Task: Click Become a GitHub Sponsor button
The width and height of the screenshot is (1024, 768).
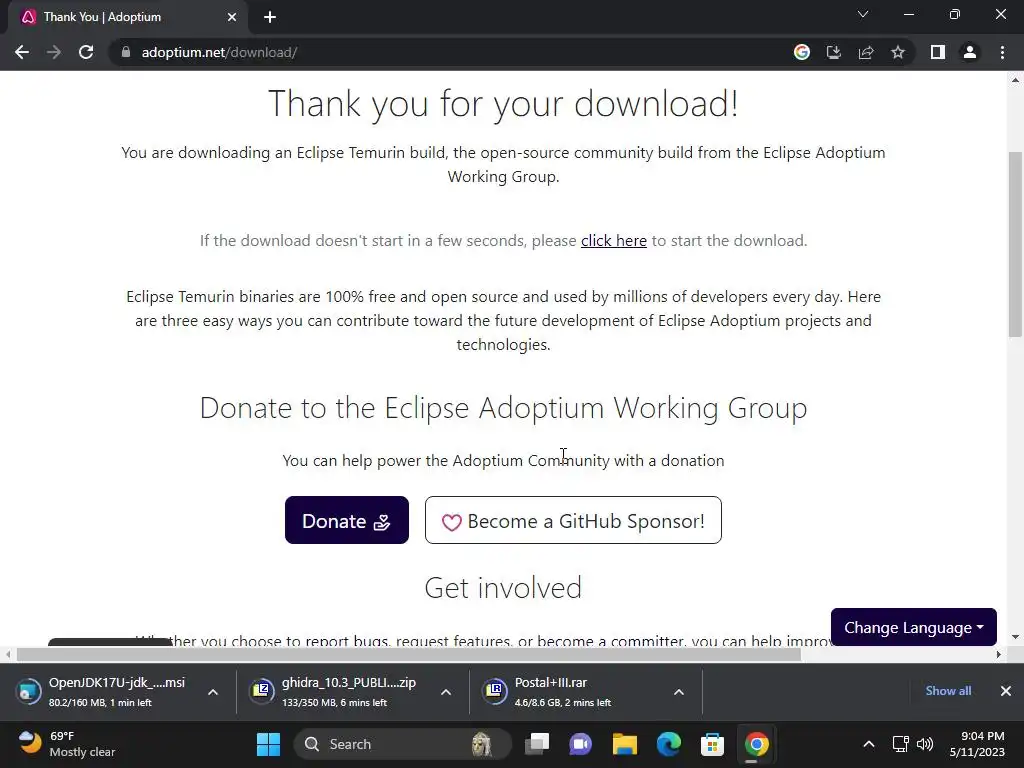Action: tap(573, 520)
